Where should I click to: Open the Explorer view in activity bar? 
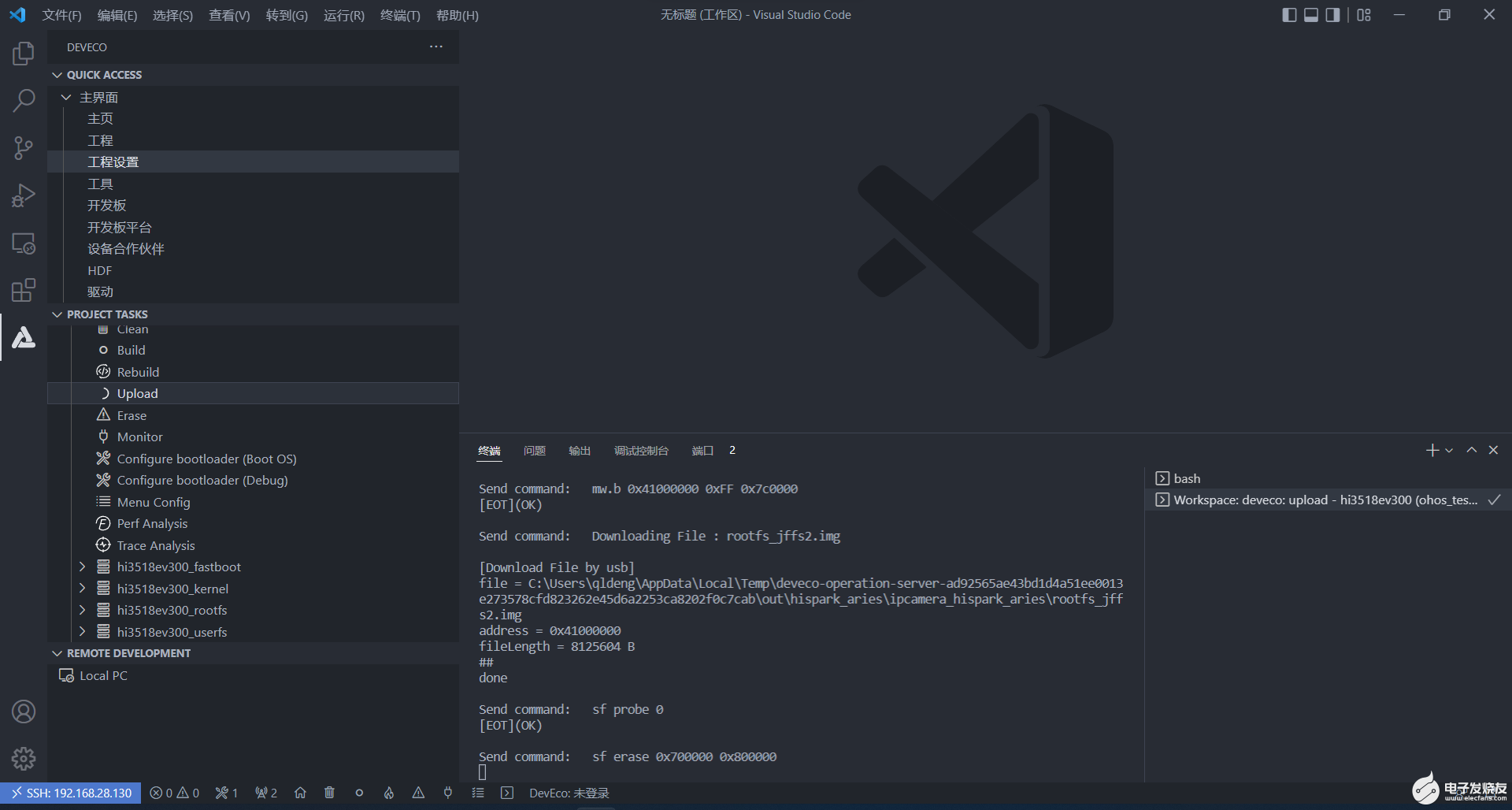pyautogui.click(x=24, y=54)
